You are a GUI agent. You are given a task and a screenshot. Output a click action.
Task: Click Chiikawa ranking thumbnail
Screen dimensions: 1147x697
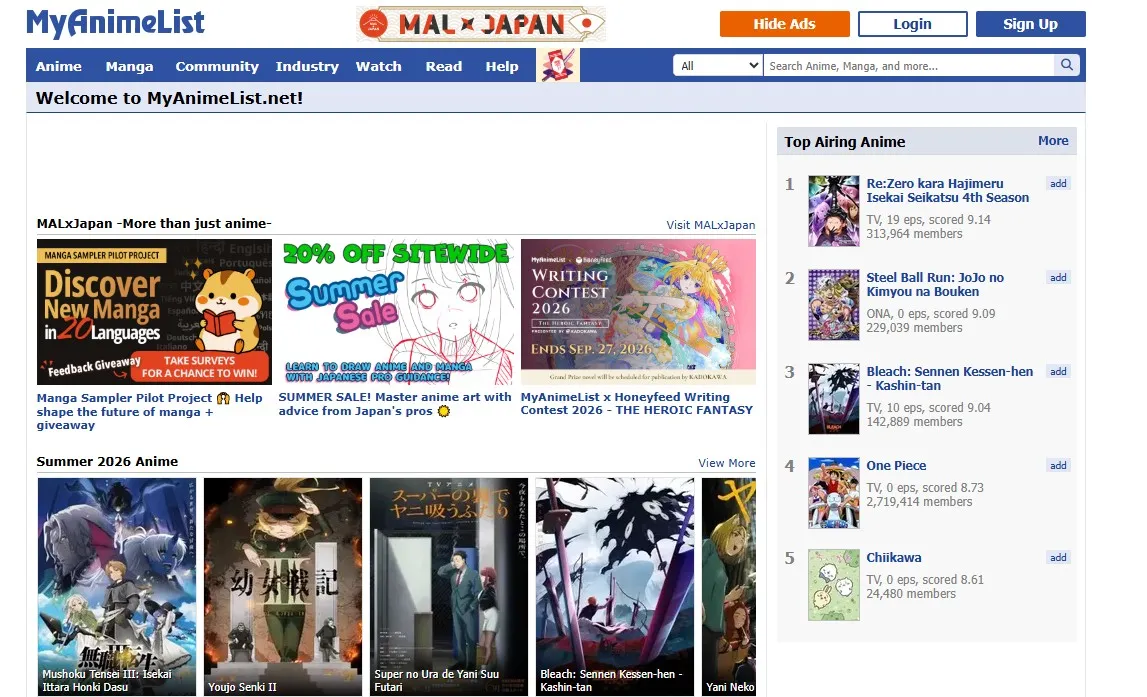point(834,585)
